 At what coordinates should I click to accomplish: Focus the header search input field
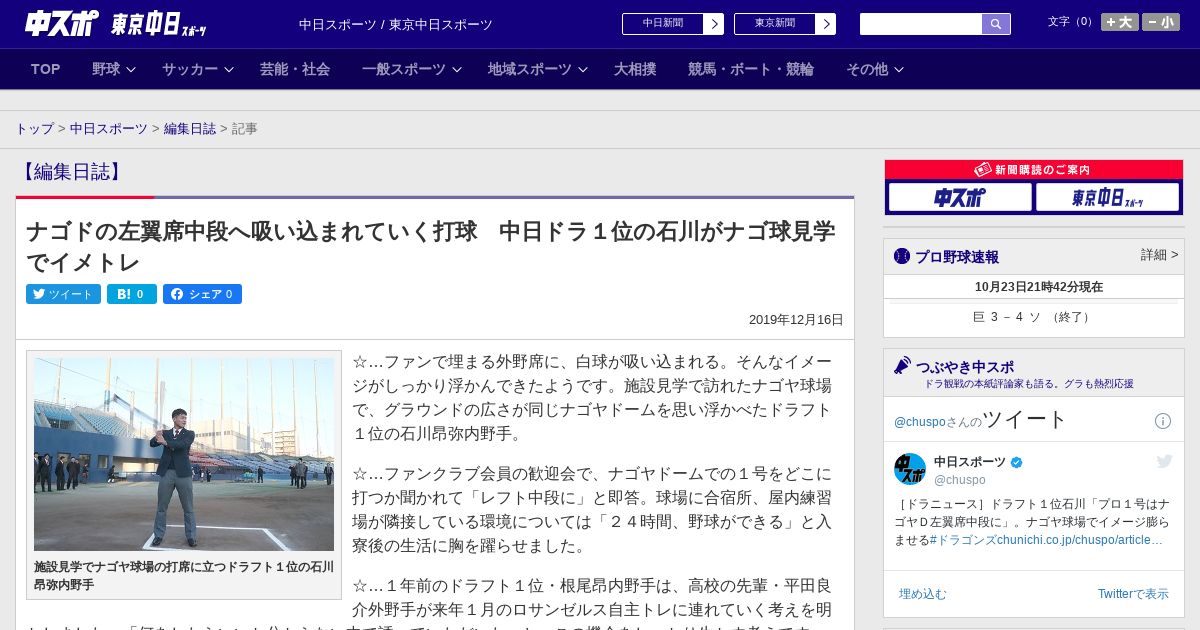921,24
